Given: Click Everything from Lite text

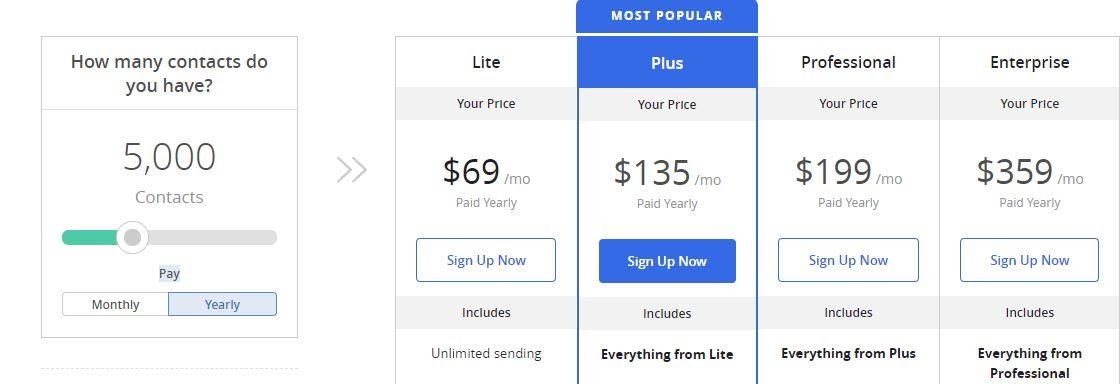Looking at the screenshot, I should point(667,354).
